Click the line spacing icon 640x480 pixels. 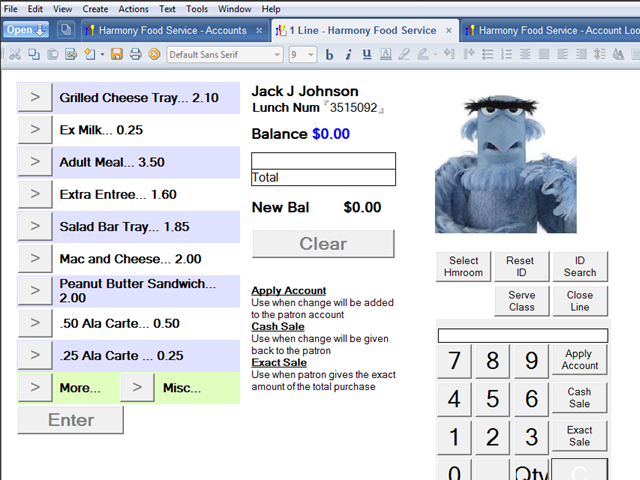[x=600, y=54]
